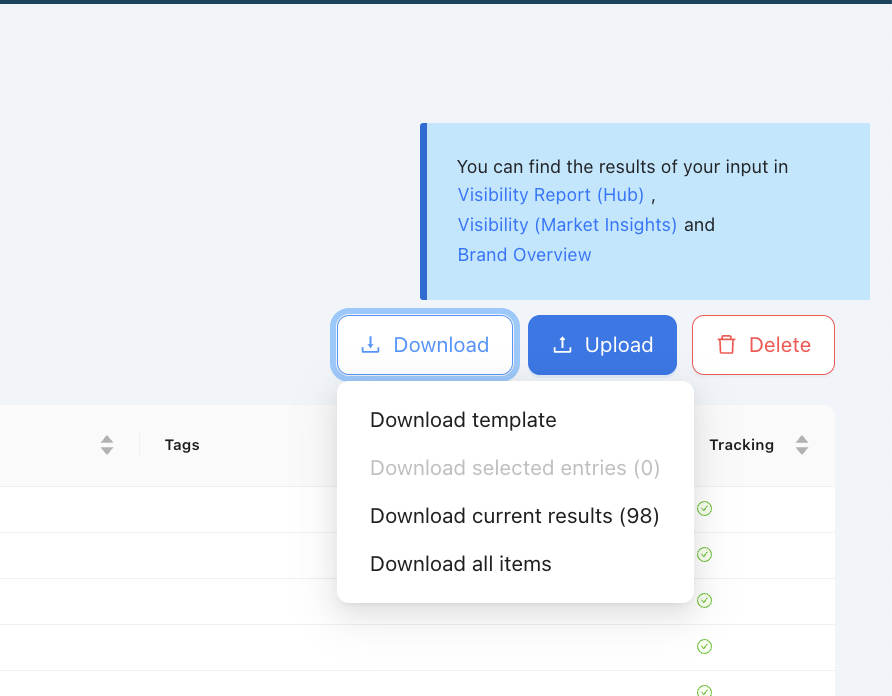This screenshot has width=892, height=696.
Task: Open the Visibility (Market Insights) link
Action: click(567, 225)
